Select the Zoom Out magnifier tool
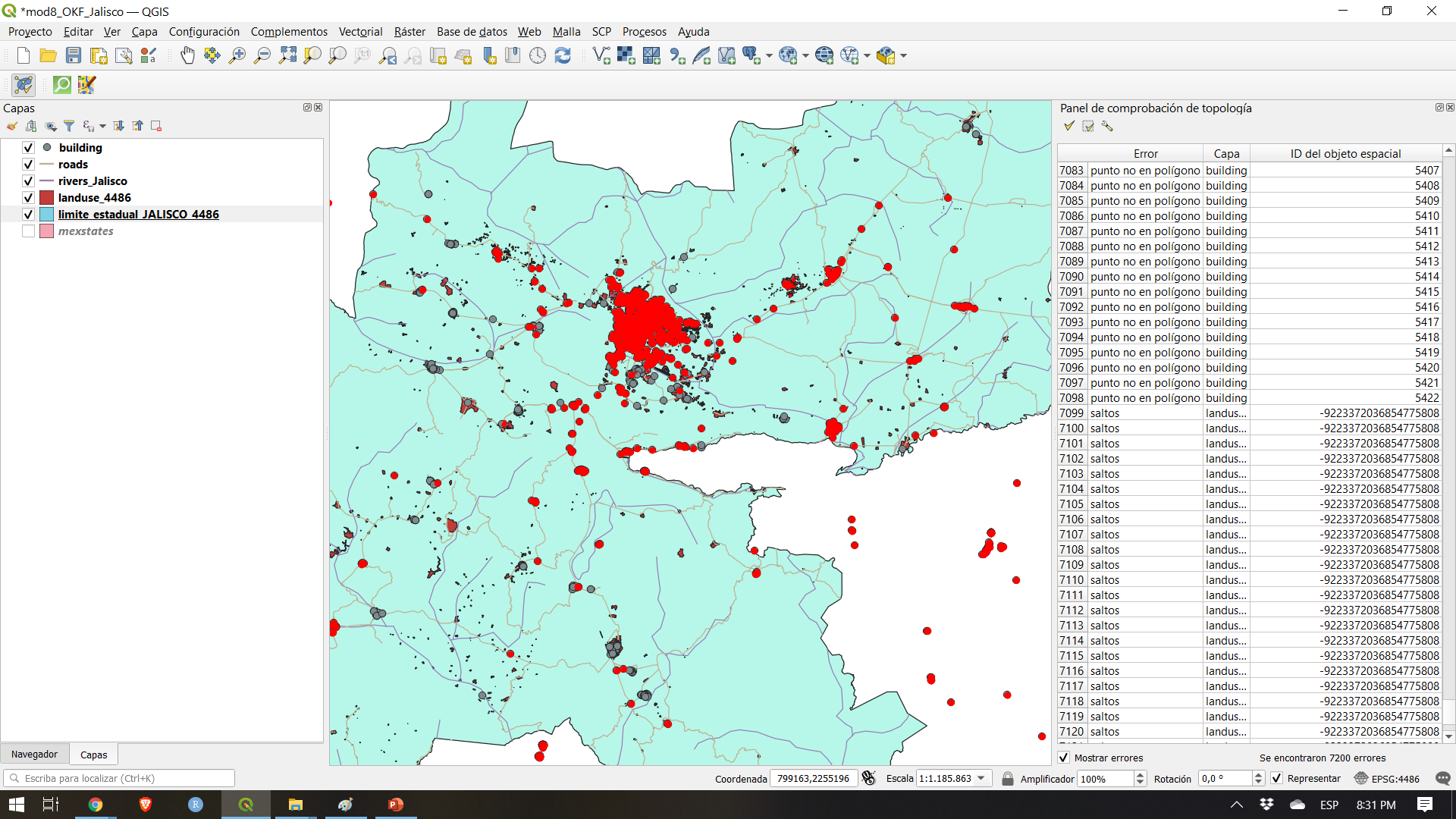Screen dimensions: 1456x819 (262, 55)
